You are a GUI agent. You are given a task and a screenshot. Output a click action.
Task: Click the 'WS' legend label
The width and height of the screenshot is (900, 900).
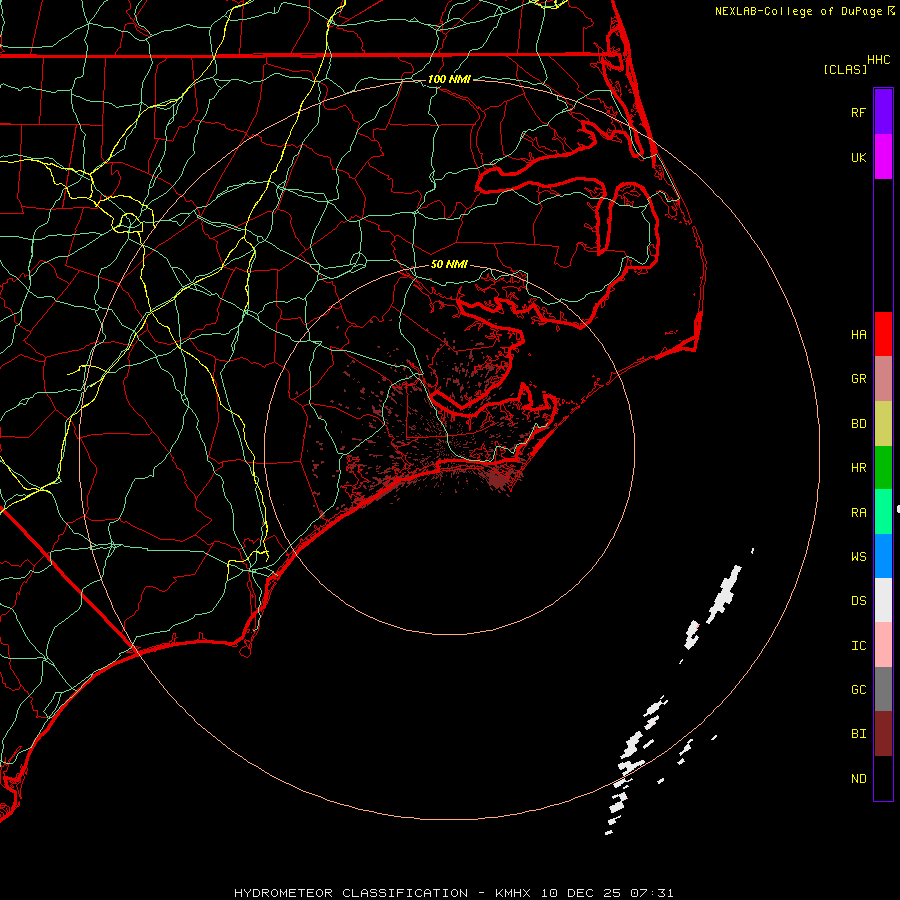(858, 557)
